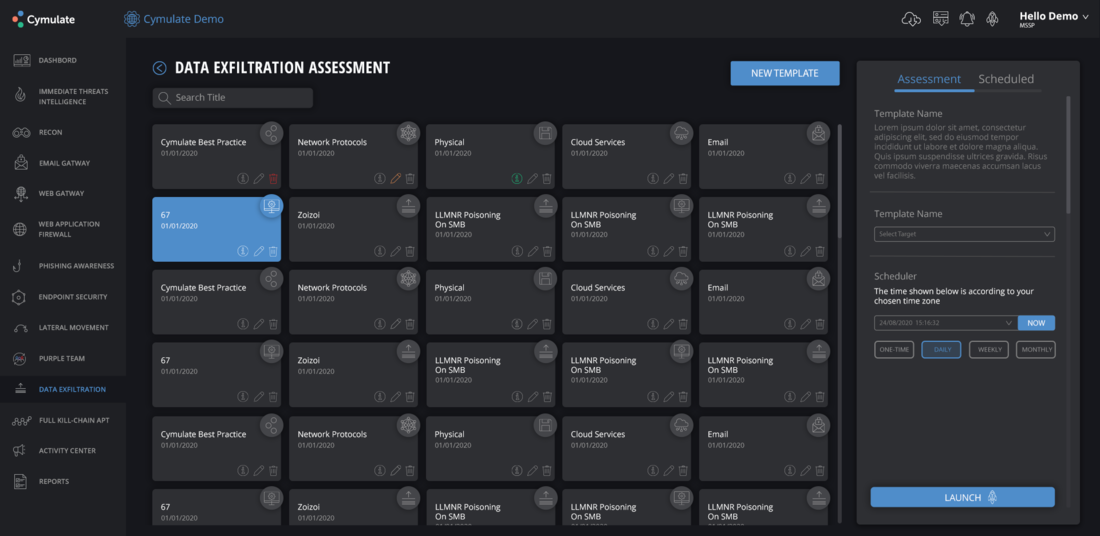This screenshot has width=1100, height=536.
Task: Open the Dashbord sidebar icon
Action: 21,60
